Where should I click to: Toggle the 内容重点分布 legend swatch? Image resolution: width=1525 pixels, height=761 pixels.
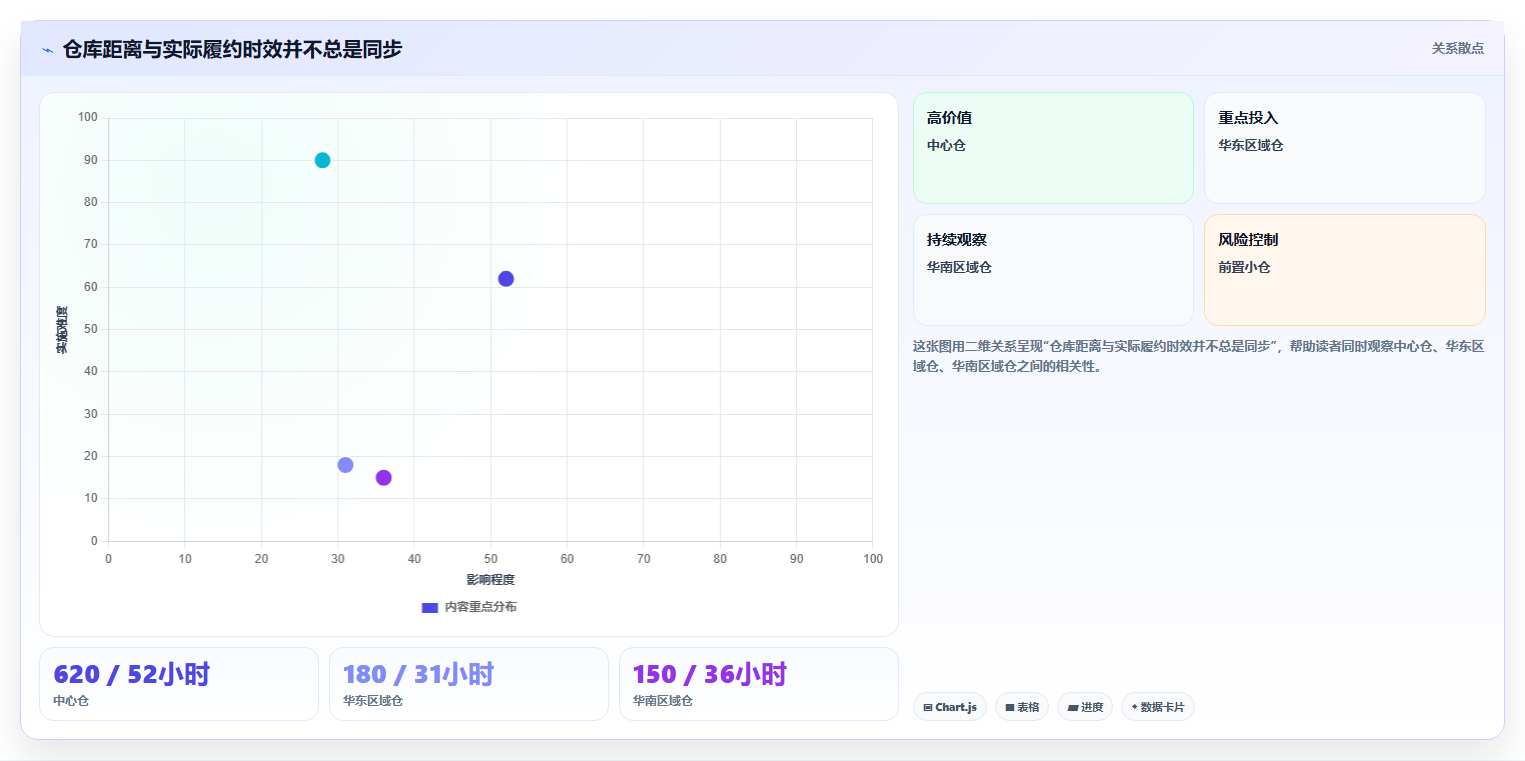[430, 608]
